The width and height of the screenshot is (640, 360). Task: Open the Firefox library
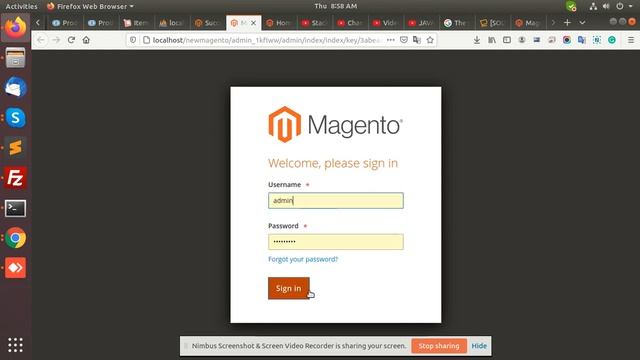[492, 40]
